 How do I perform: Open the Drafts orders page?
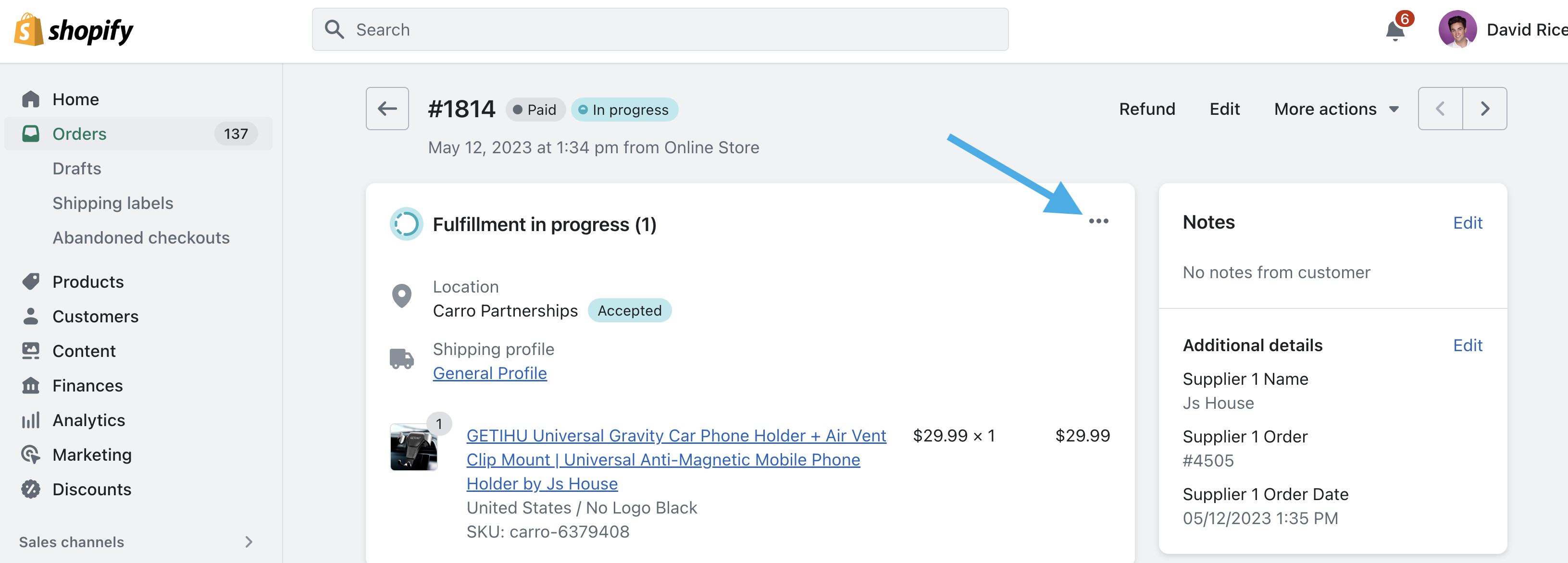[77, 169]
